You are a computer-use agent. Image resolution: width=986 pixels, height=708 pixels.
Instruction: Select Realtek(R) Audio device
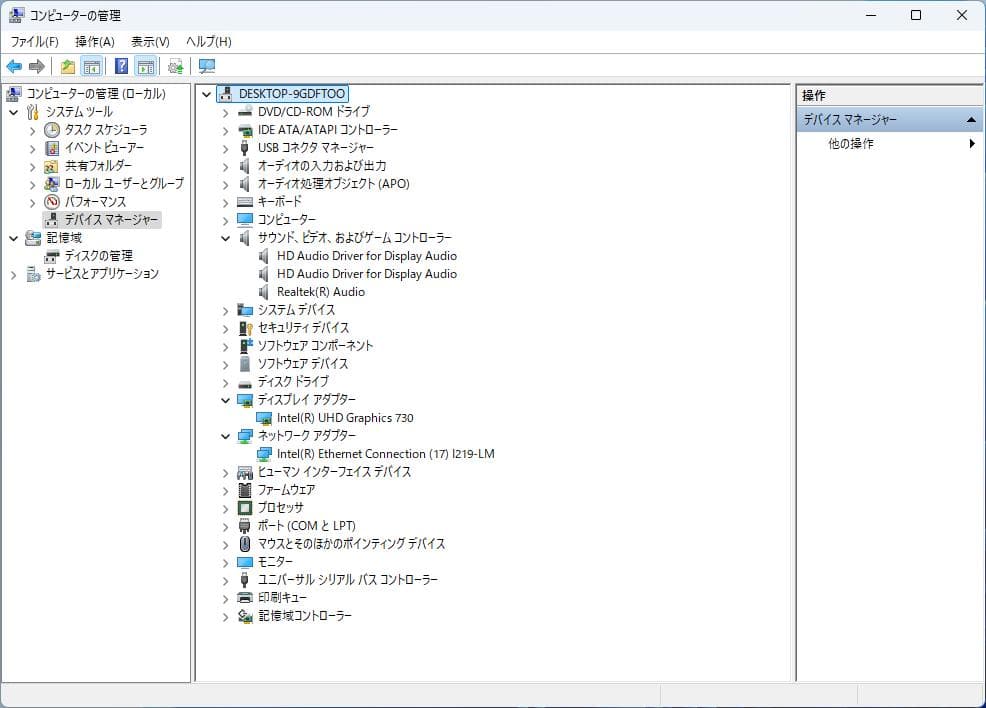322,292
